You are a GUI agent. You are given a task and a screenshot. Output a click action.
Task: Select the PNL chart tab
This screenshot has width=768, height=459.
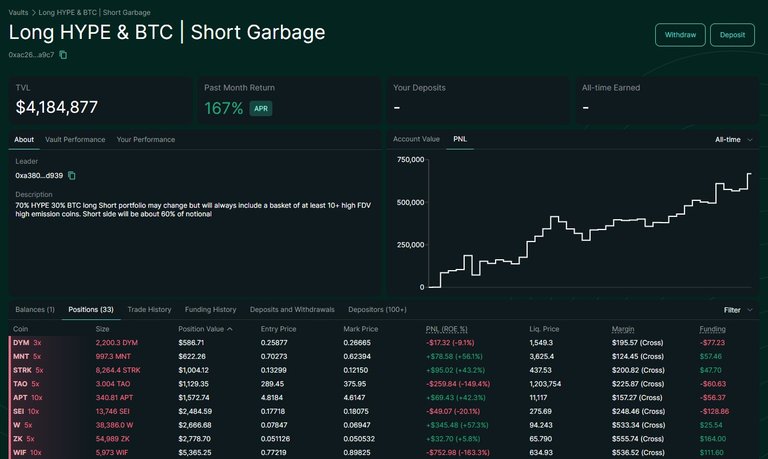(x=460, y=139)
